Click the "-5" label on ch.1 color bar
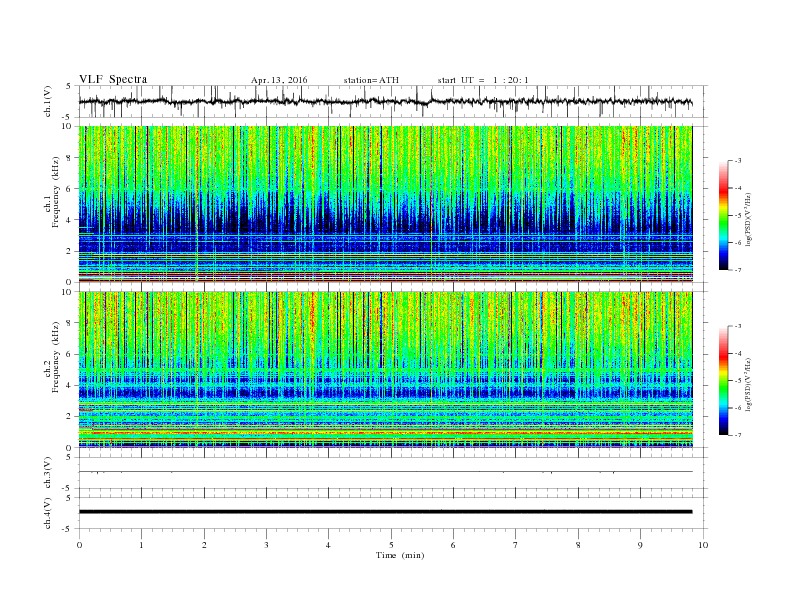 (738, 216)
